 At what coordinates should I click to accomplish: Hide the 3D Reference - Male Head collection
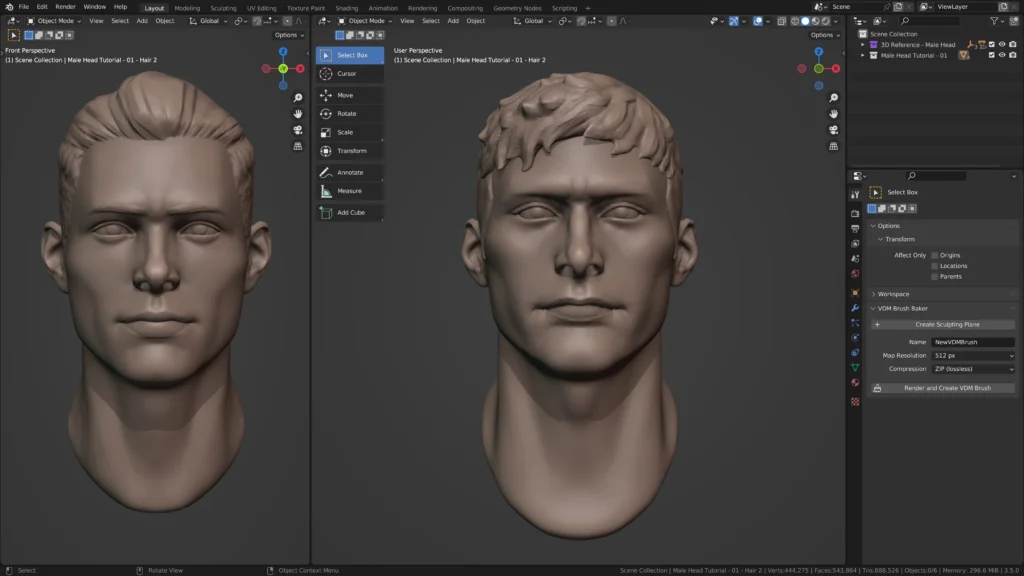click(1002, 45)
